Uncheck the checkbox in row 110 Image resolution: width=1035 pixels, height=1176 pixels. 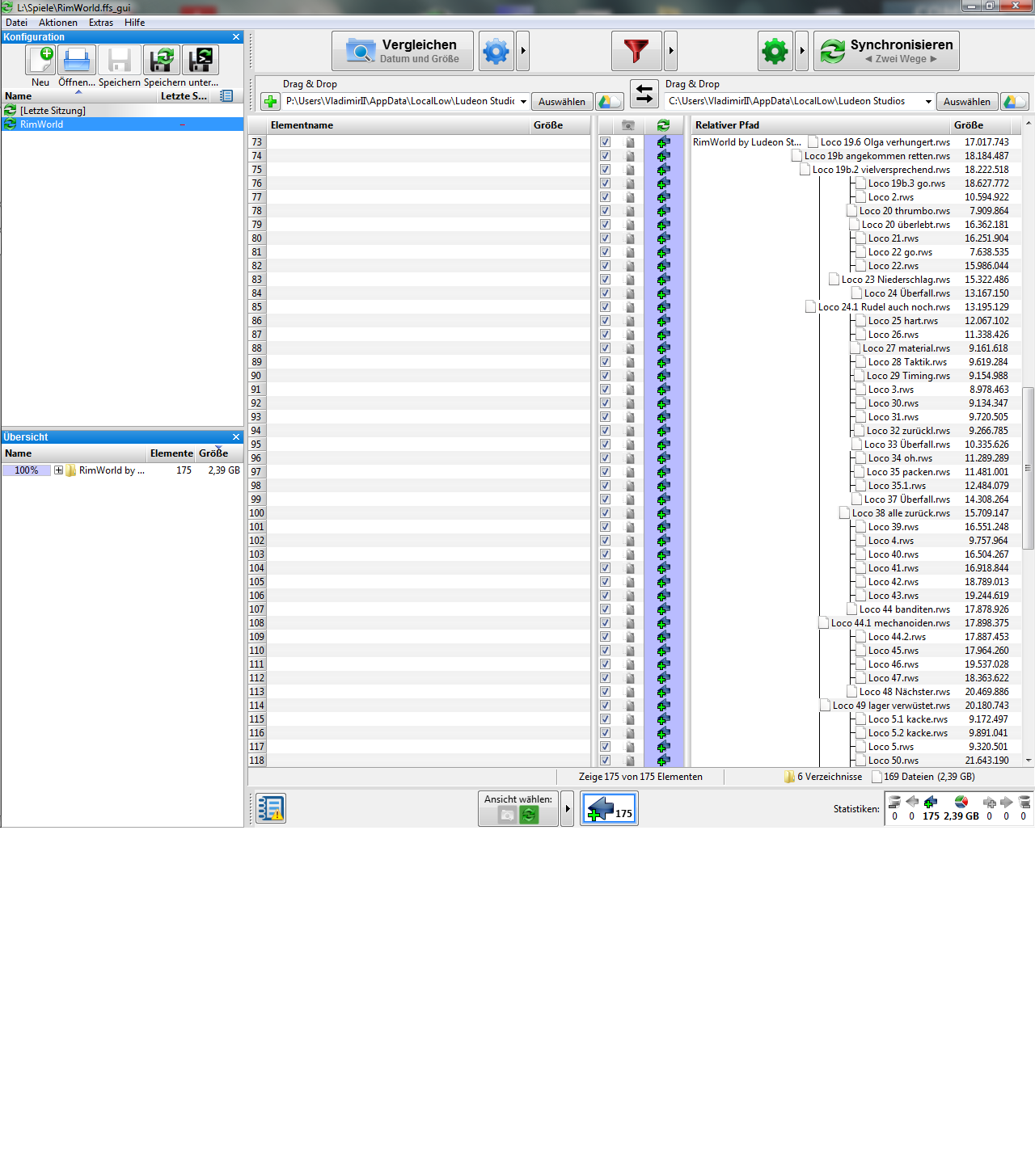point(605,651)
